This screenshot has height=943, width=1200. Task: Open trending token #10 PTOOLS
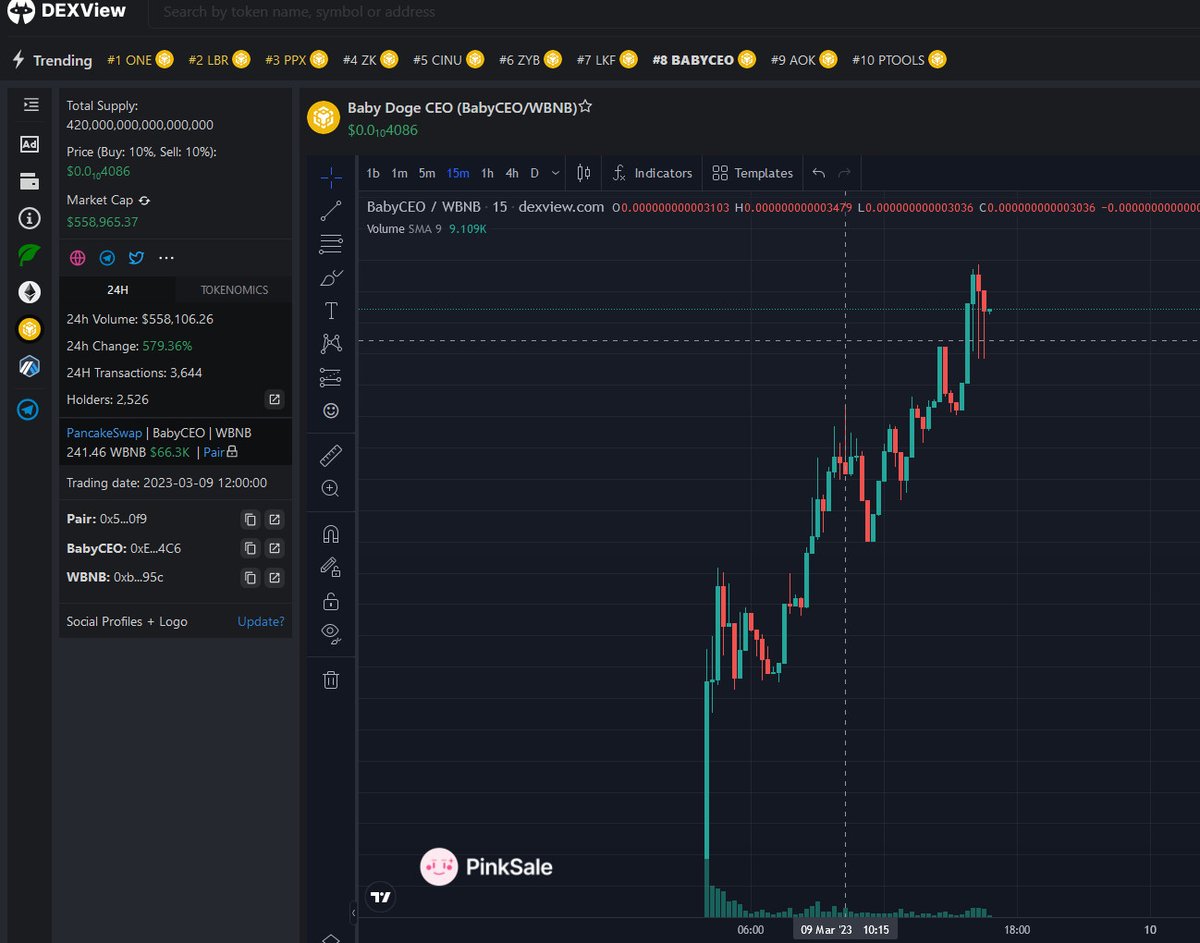point(899,60)
